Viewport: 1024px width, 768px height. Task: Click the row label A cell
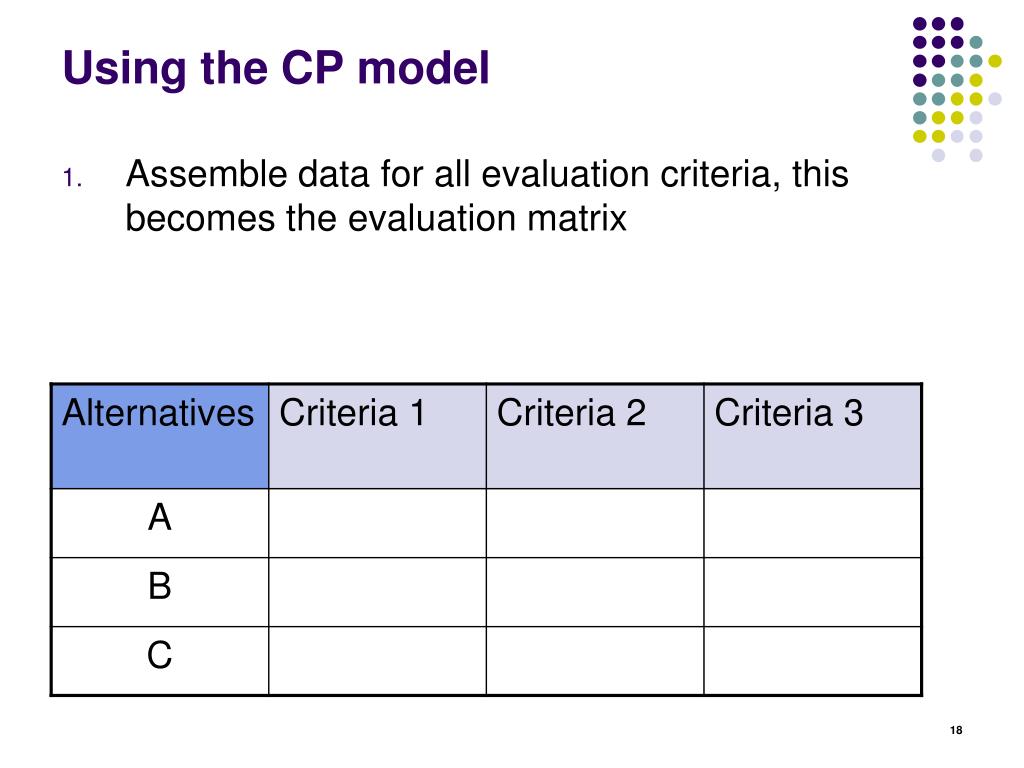(x=160, y=523)
